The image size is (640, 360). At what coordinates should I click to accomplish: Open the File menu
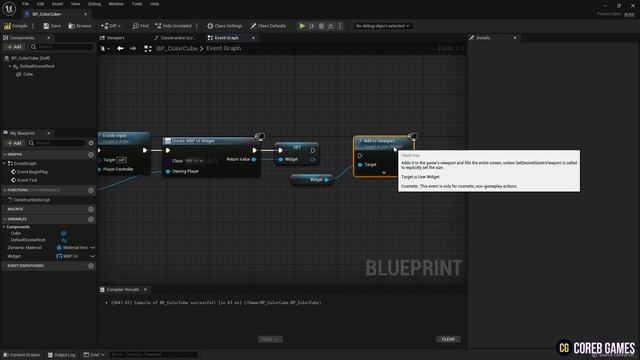pos(25,4)
